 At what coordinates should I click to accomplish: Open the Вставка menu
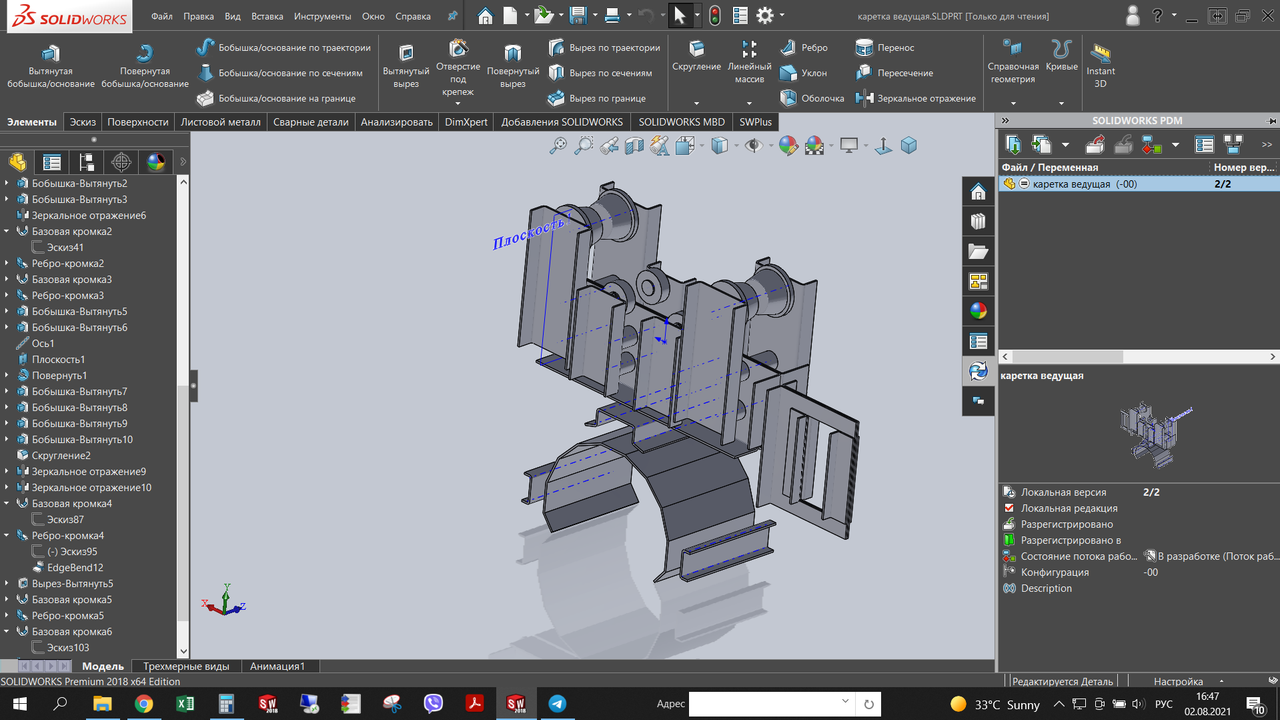click(267, 16)
